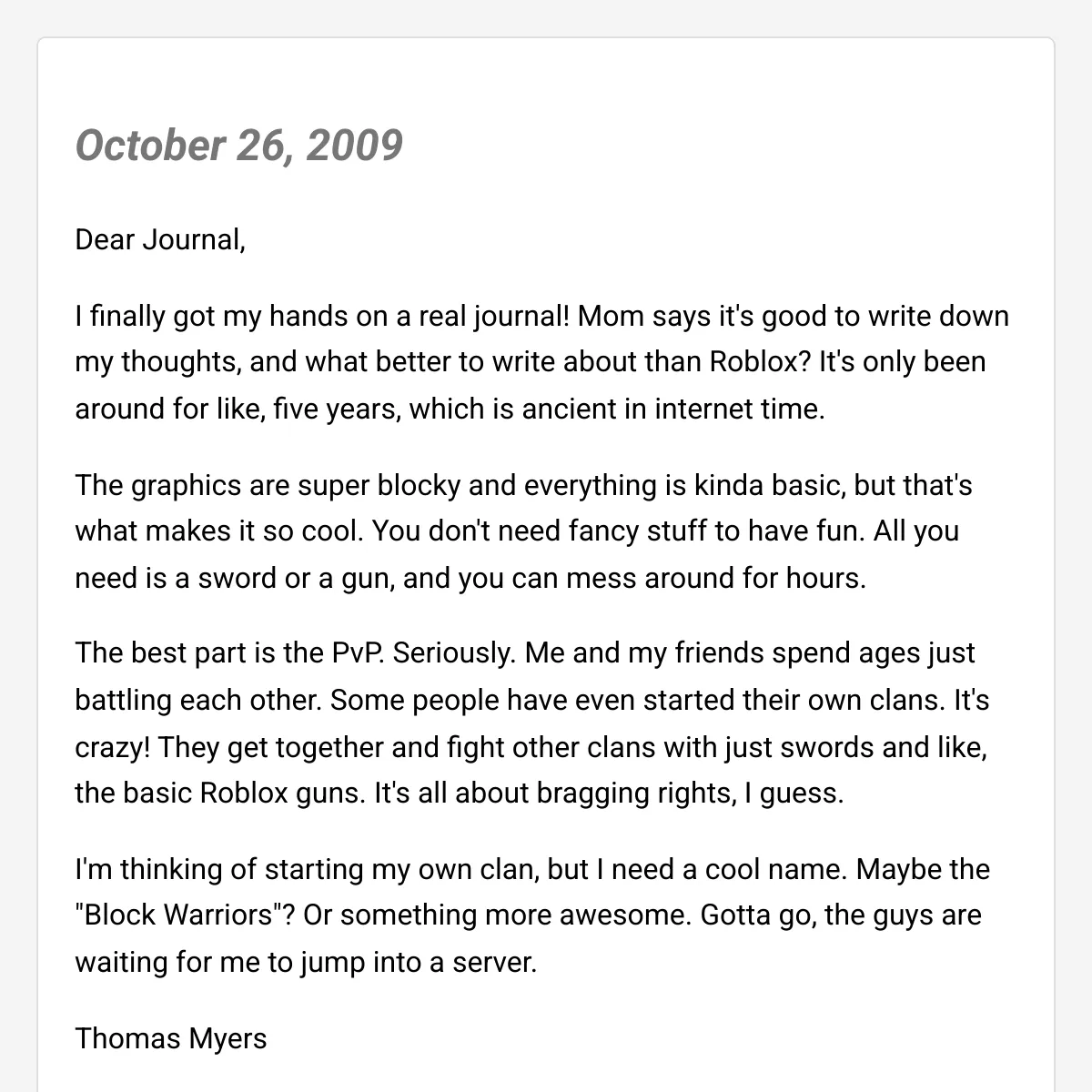1092x1092 pixels.
Task: Click the Dear Journal greeting line
Action: click(160, 240)
